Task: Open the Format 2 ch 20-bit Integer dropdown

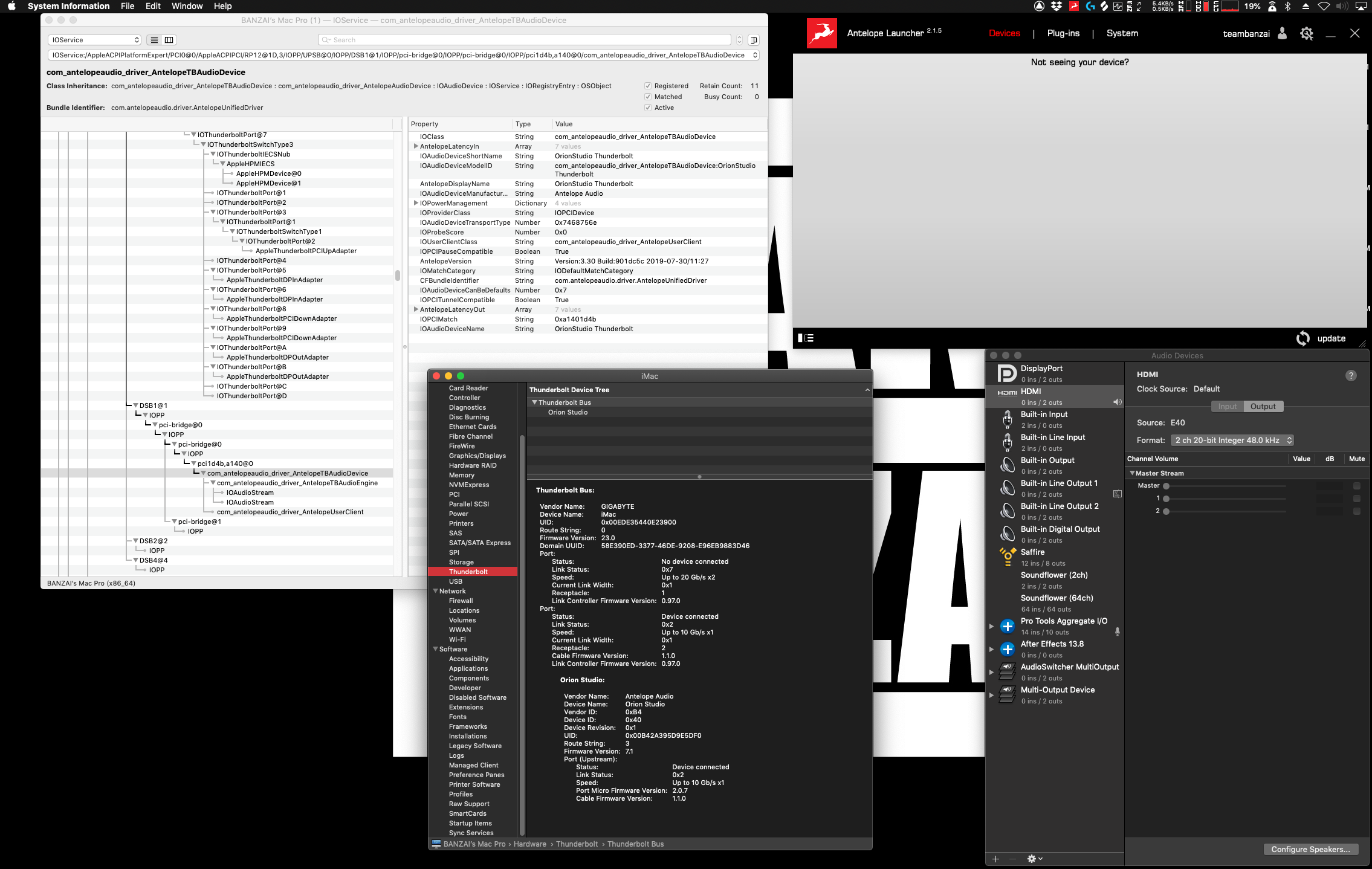Action: pyautogui.click(x=1232, y=440)
